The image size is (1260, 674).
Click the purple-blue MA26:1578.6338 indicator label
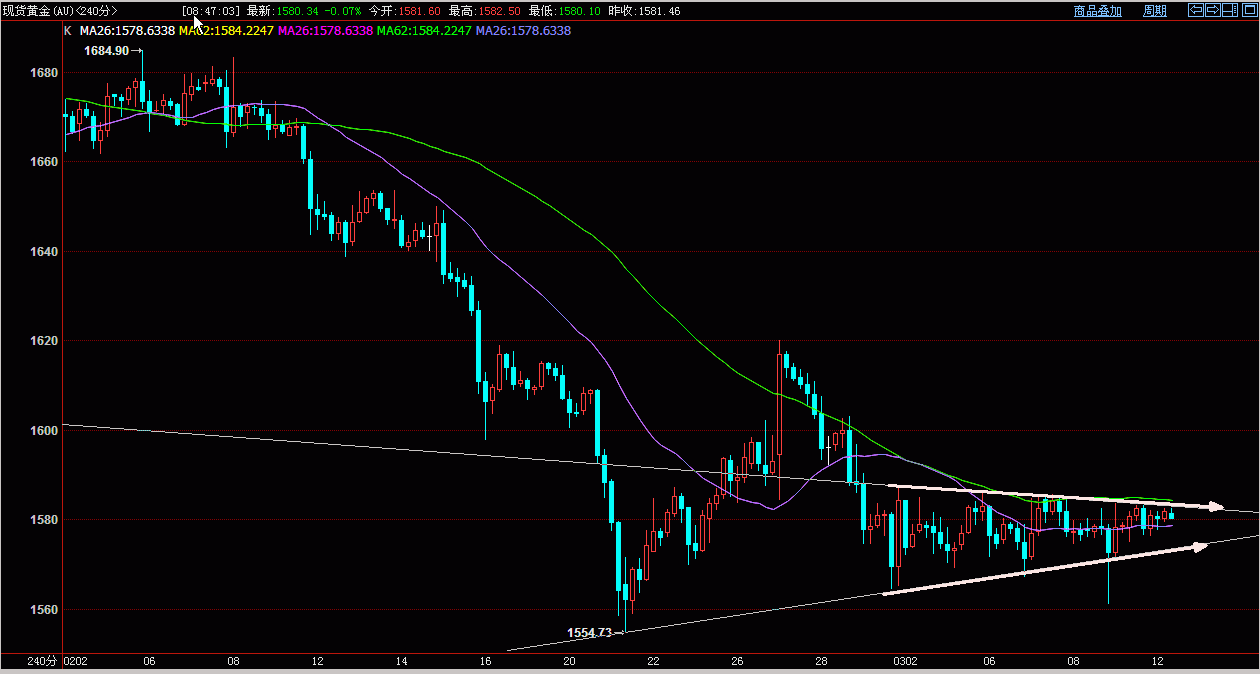(523, 31)
